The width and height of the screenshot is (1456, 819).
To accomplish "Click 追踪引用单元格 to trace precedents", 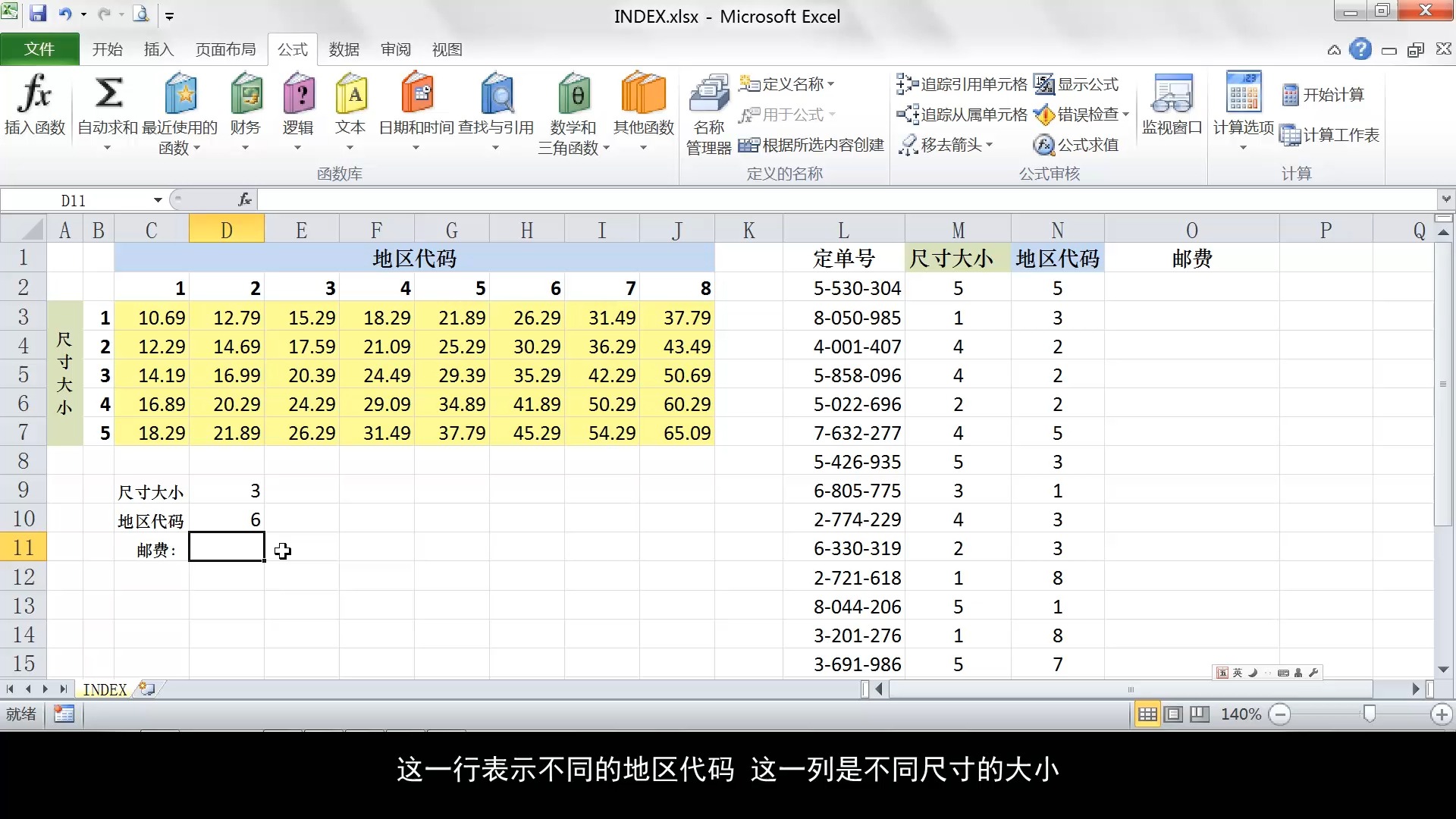I will click(x=962, y=84).
